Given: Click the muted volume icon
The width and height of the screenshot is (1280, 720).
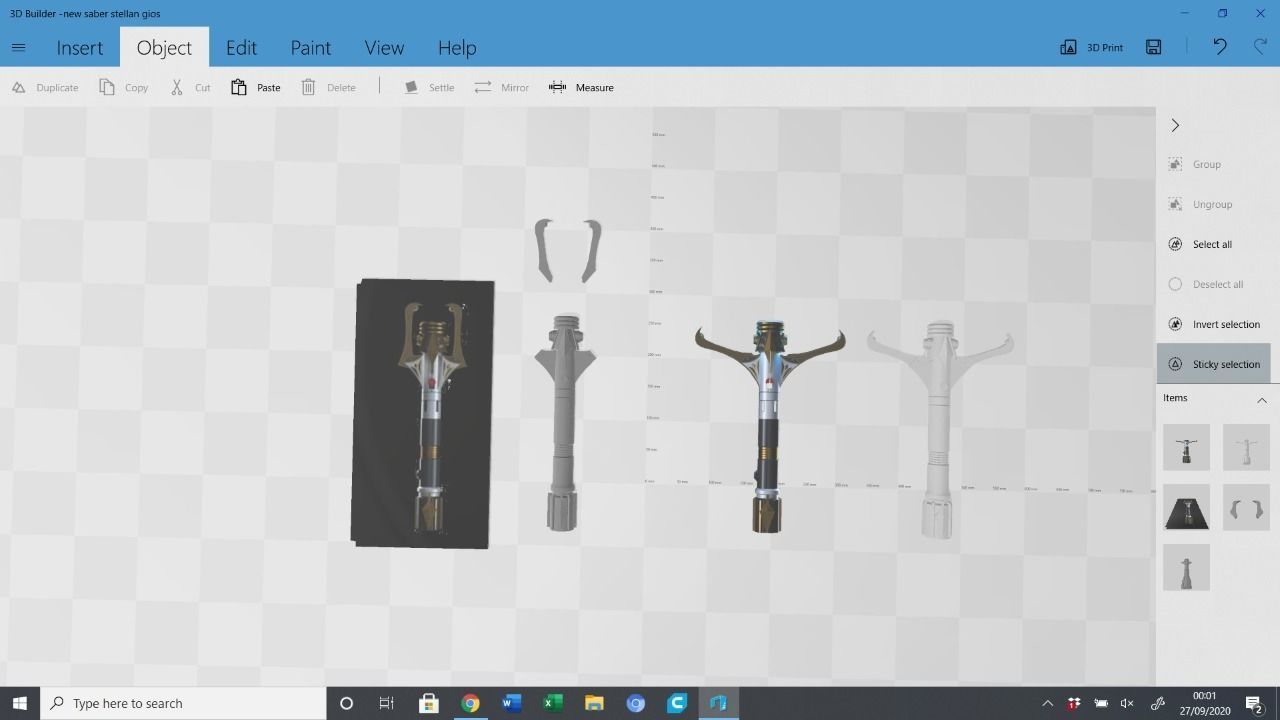Looking at the screenshot, I should coord(1127,703).
